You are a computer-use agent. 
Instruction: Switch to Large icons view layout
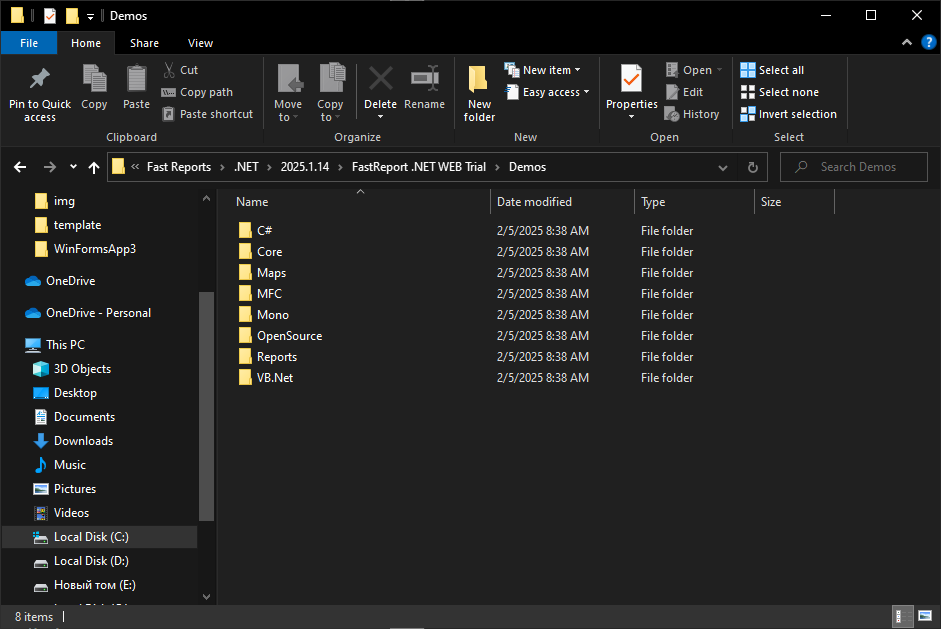925,616
